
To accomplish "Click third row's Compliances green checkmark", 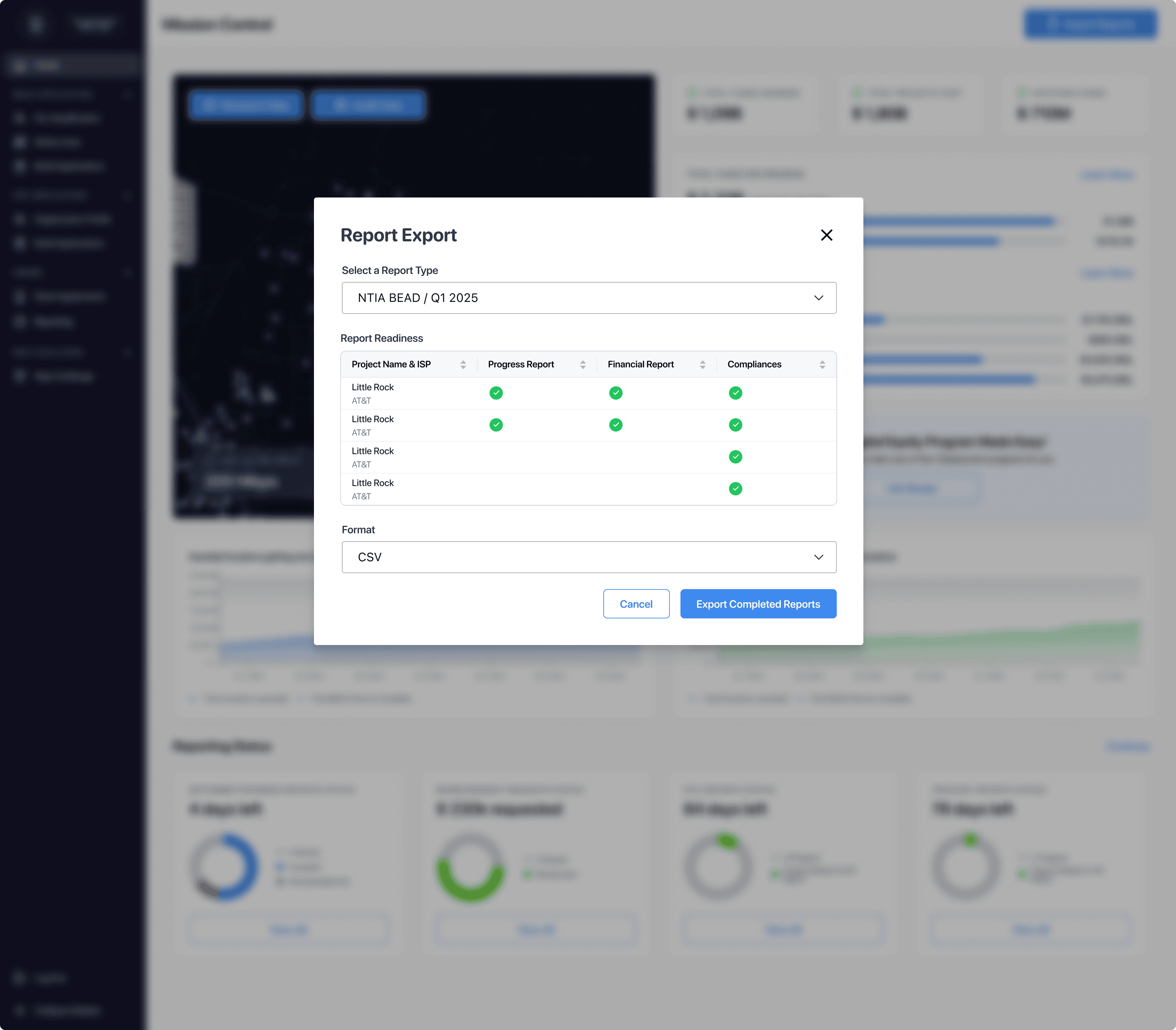I will pyautogui.click(x=735, y=457).
